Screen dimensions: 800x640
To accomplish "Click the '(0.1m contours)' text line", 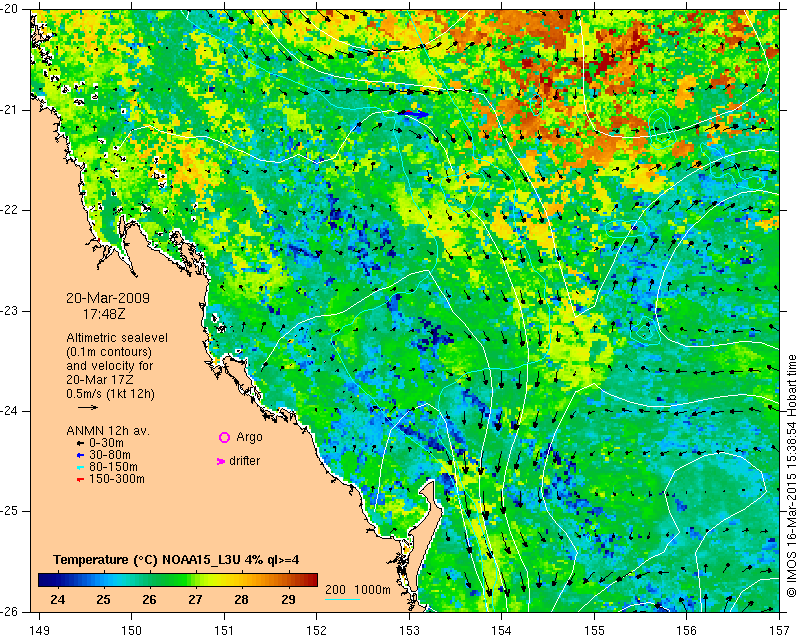I will [109, 352].
